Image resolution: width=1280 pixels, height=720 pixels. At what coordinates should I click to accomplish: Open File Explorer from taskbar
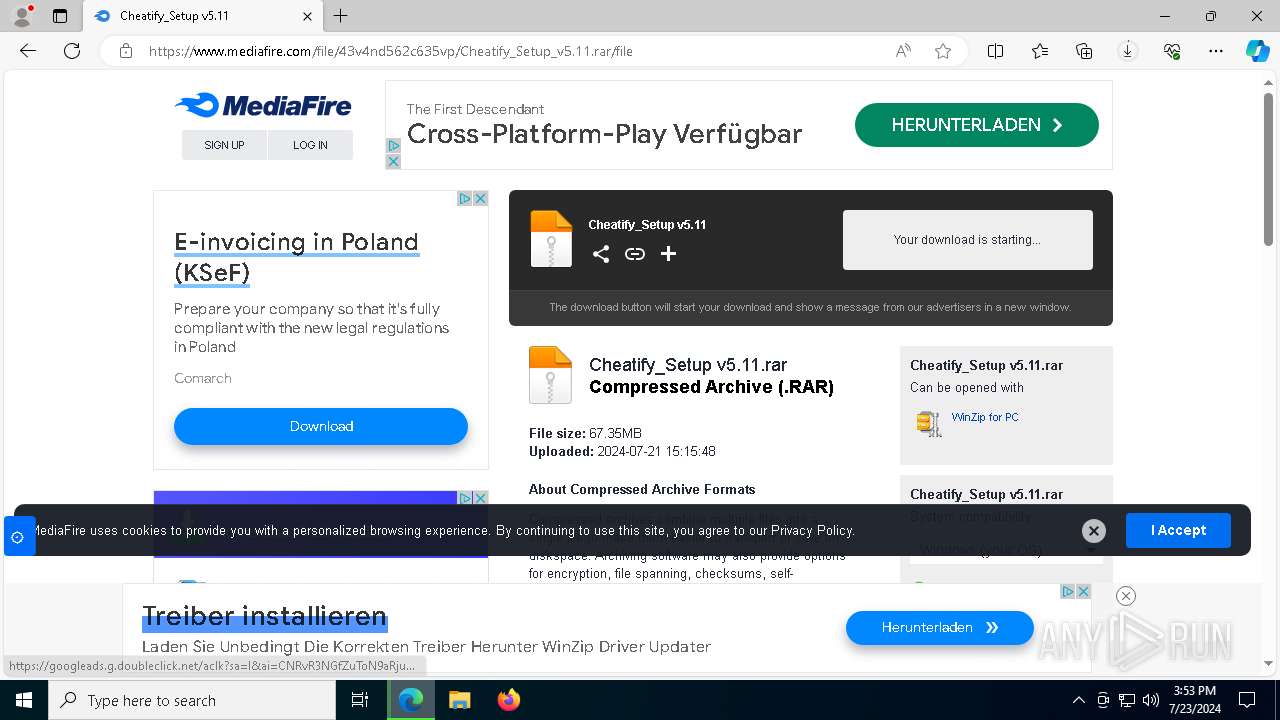[459, 700]
